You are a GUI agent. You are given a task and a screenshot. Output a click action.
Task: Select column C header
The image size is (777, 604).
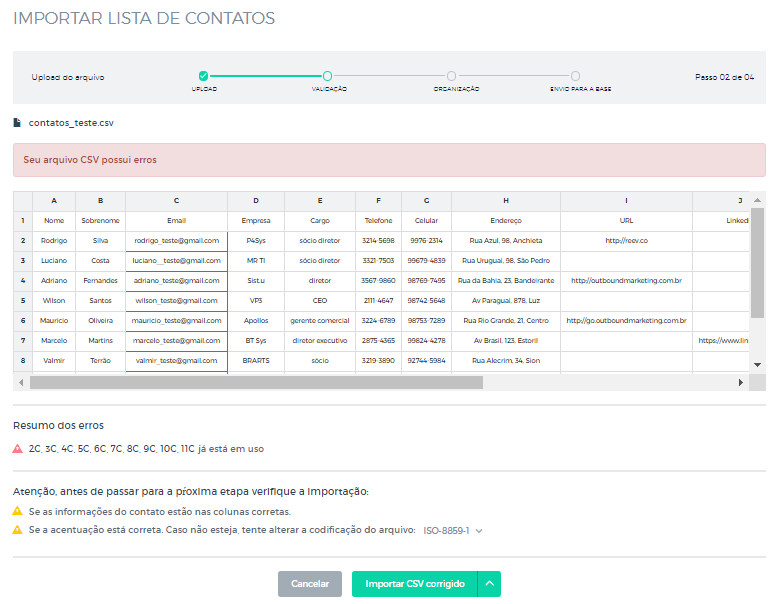(x=176, y=201)
